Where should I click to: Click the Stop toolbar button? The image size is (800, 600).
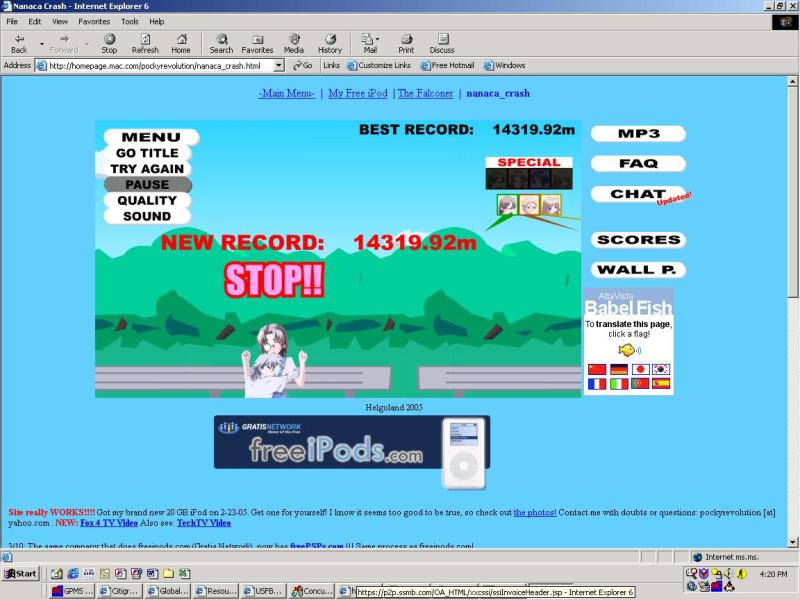(109, 44)
